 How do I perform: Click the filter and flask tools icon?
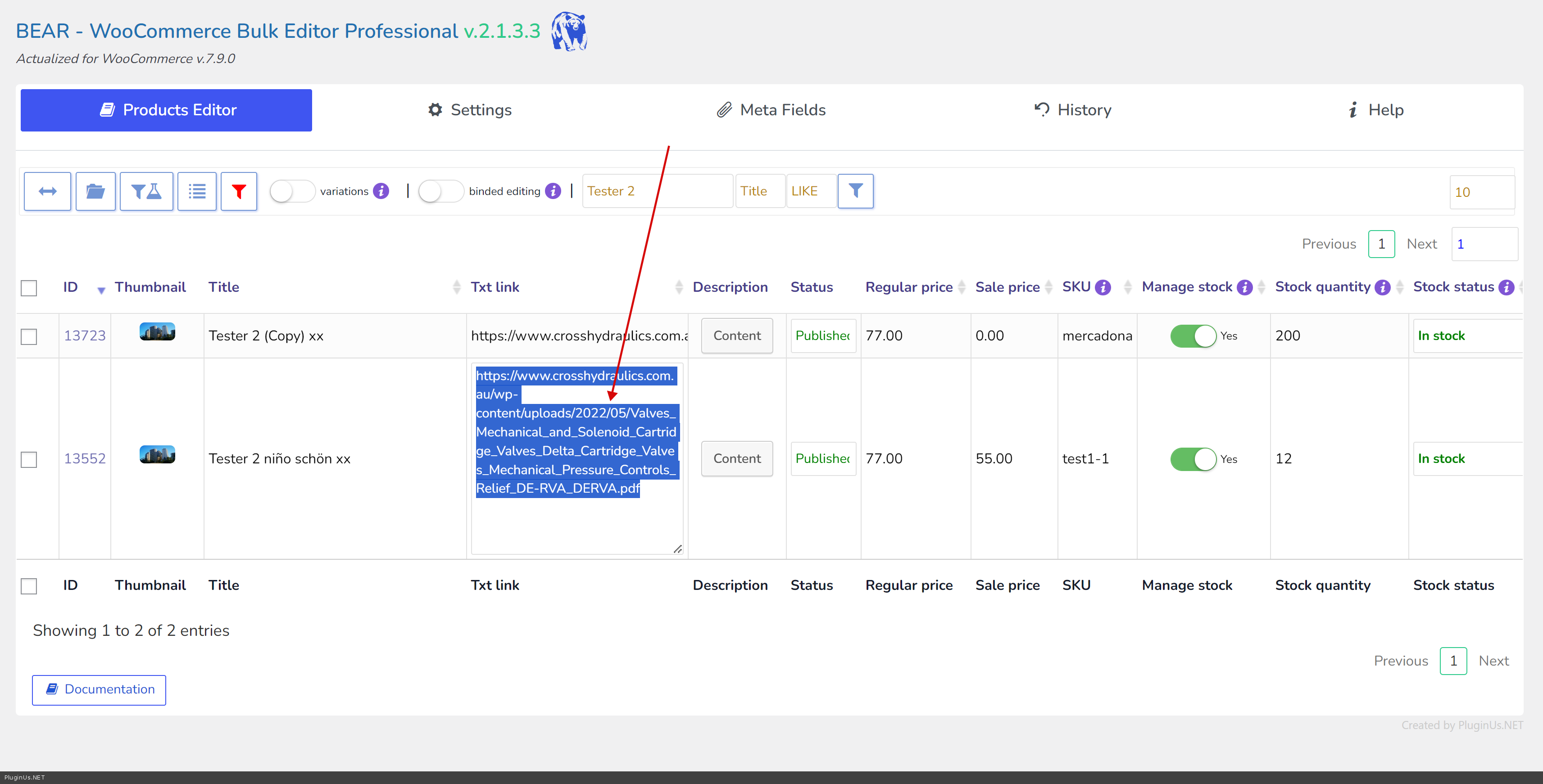click(x=146, y=191)
